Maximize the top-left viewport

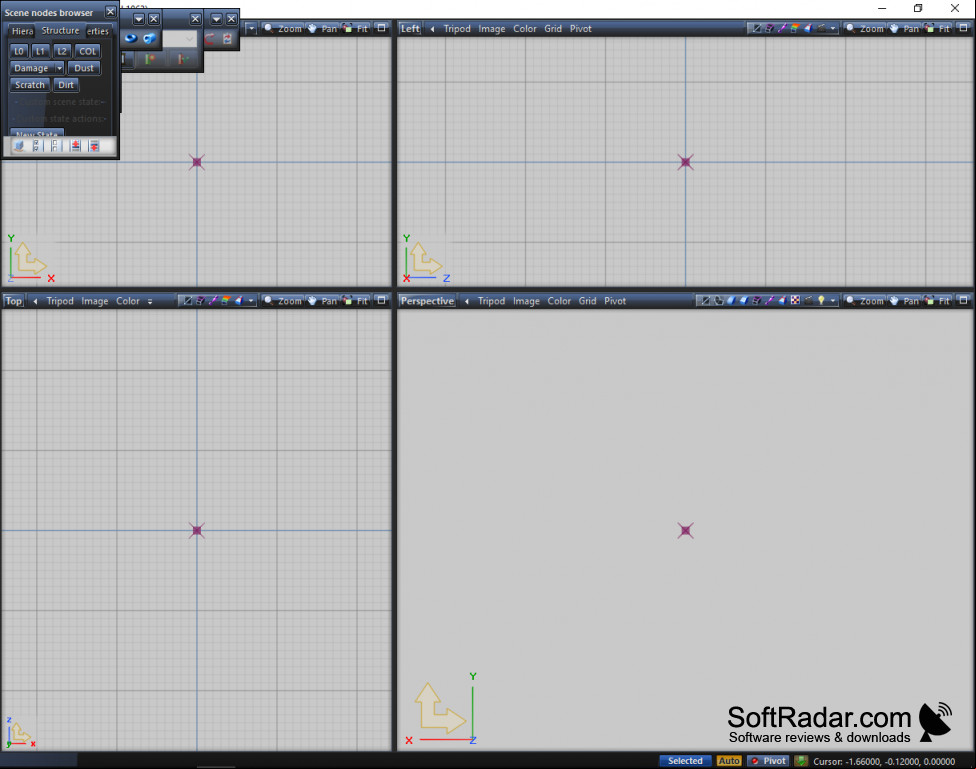(382, 28)
